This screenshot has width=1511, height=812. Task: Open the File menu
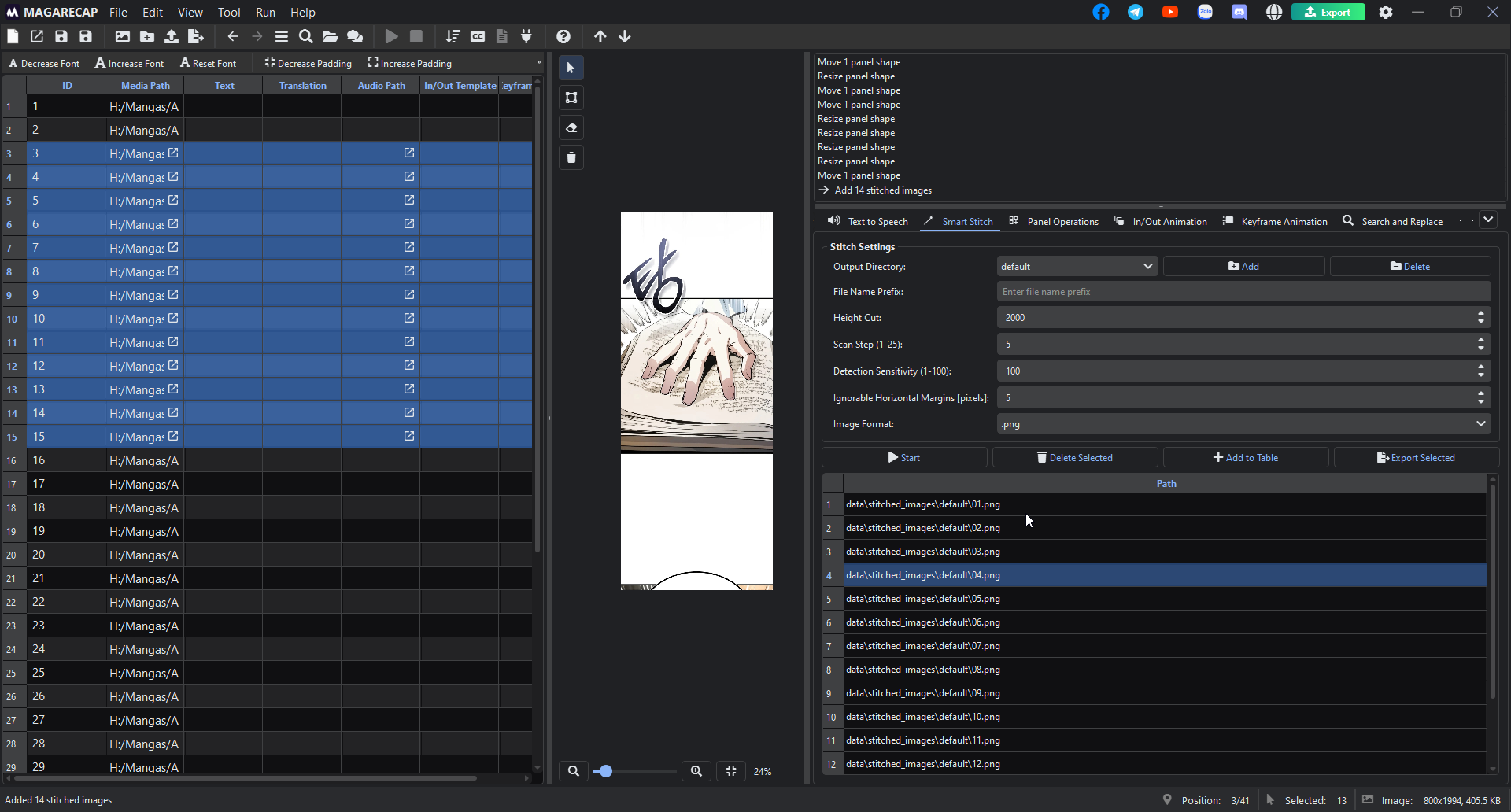118,12
